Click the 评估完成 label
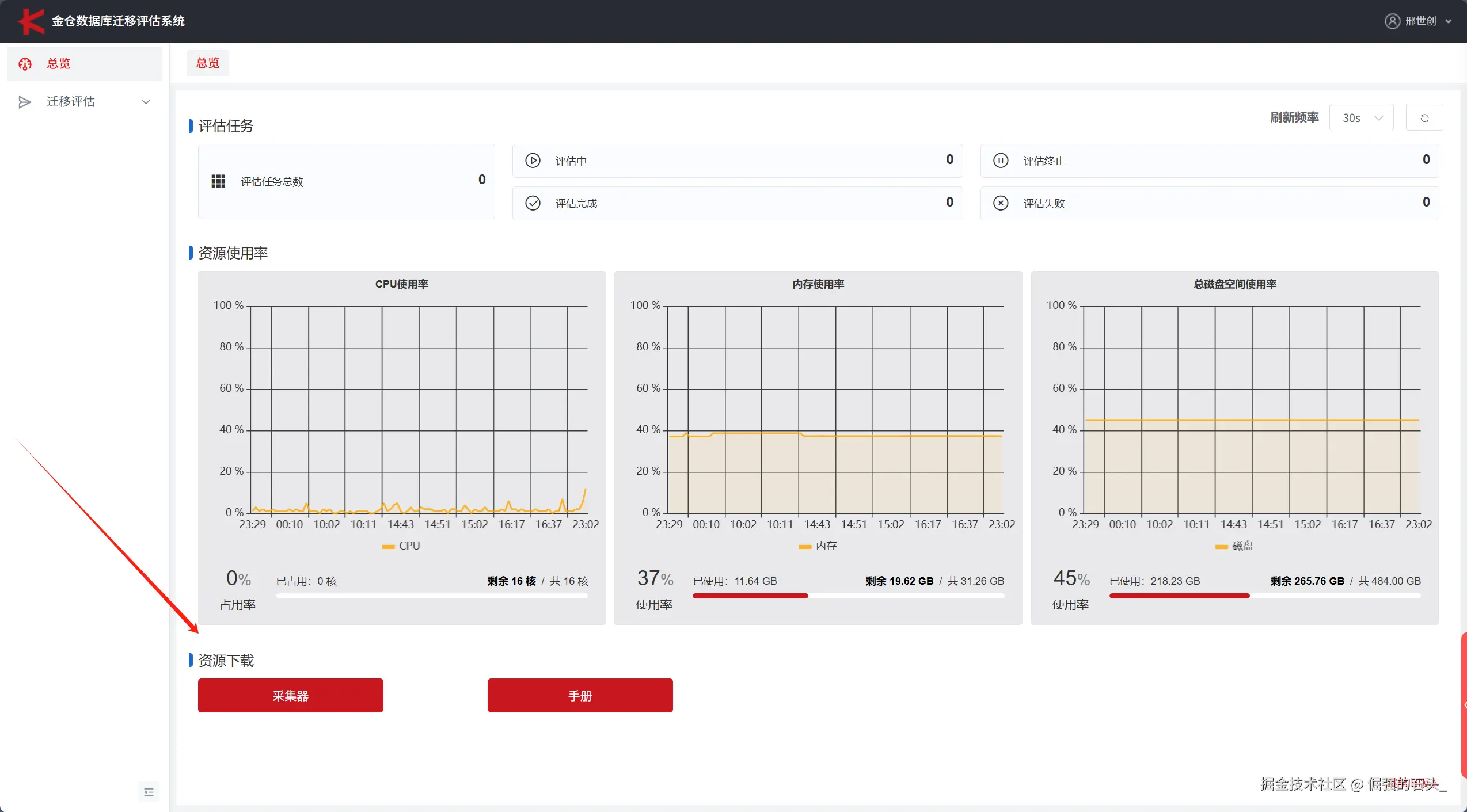This screenshot has height=812, width=1467. coord(576,203)
